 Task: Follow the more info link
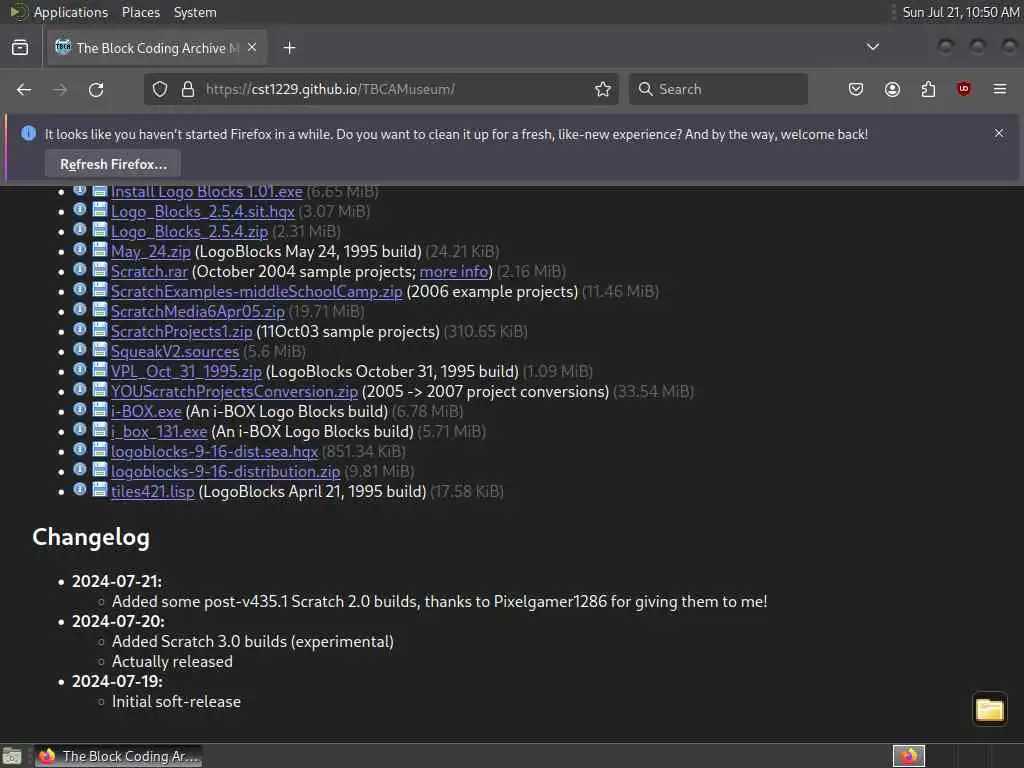point(454,272)
